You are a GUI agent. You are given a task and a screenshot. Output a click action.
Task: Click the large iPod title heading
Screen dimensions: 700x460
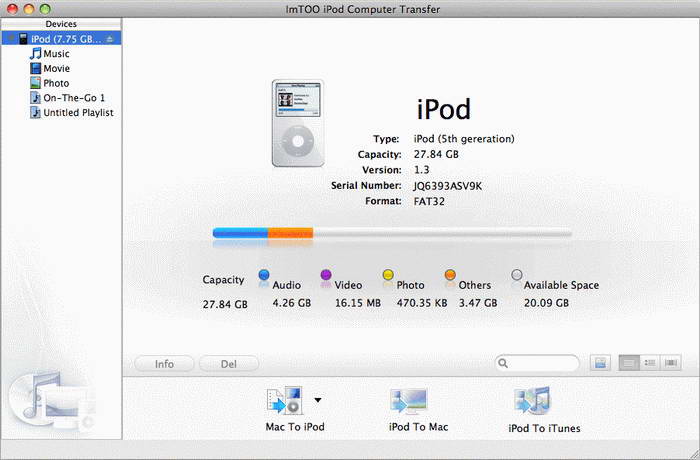pos(443,109)
